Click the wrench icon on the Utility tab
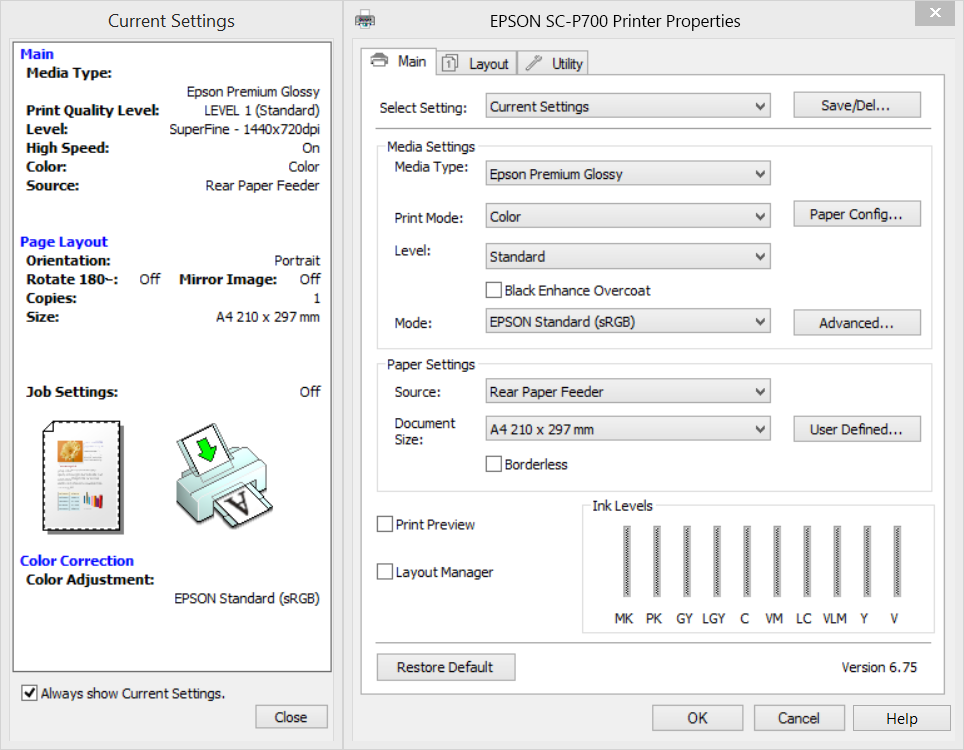This screenshot has width=964, height=750. [x=534, y=62]
